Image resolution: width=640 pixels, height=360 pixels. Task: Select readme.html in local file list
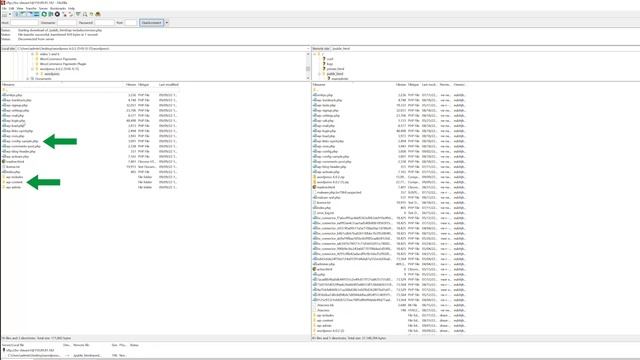point(15,162)
